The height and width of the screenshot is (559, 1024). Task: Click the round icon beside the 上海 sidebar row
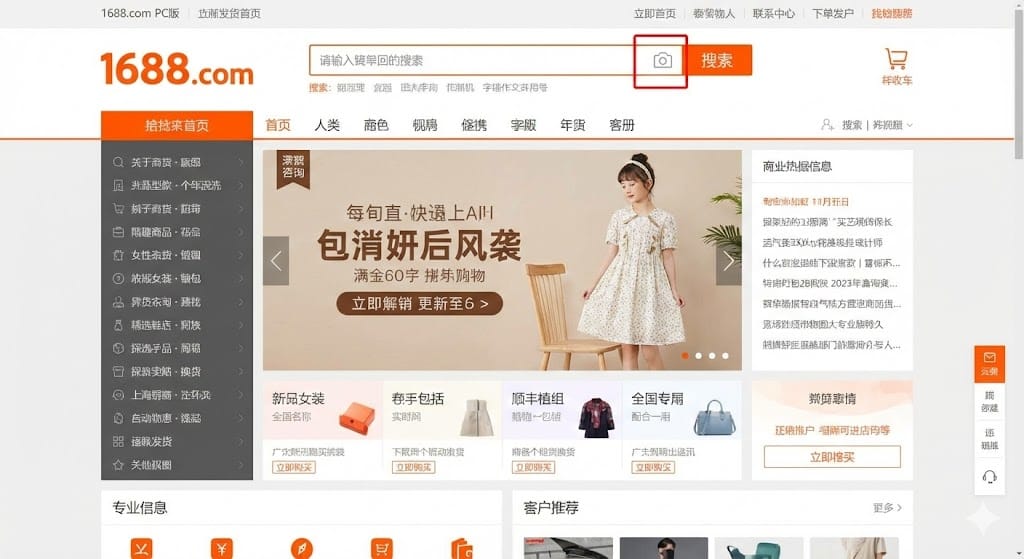tap(118, 395)
